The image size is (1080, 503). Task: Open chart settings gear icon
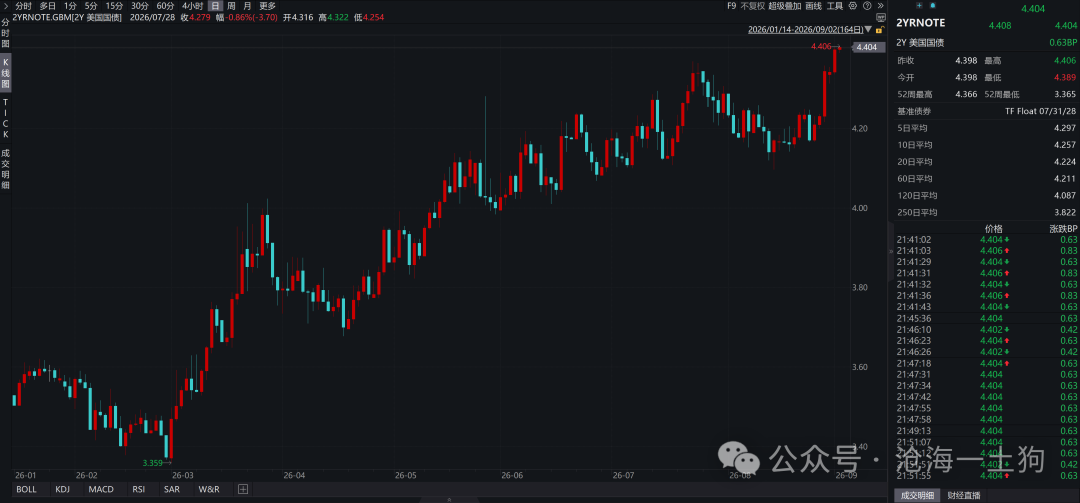pyautogui.click(x=853, y=6)
